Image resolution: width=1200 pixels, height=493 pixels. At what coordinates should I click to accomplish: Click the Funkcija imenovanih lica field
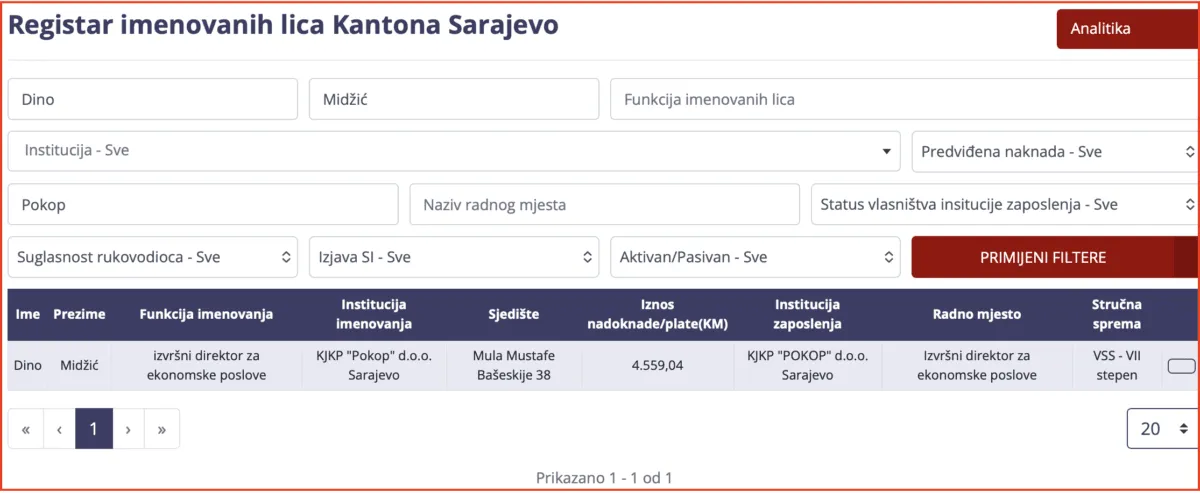coord(904,99)
